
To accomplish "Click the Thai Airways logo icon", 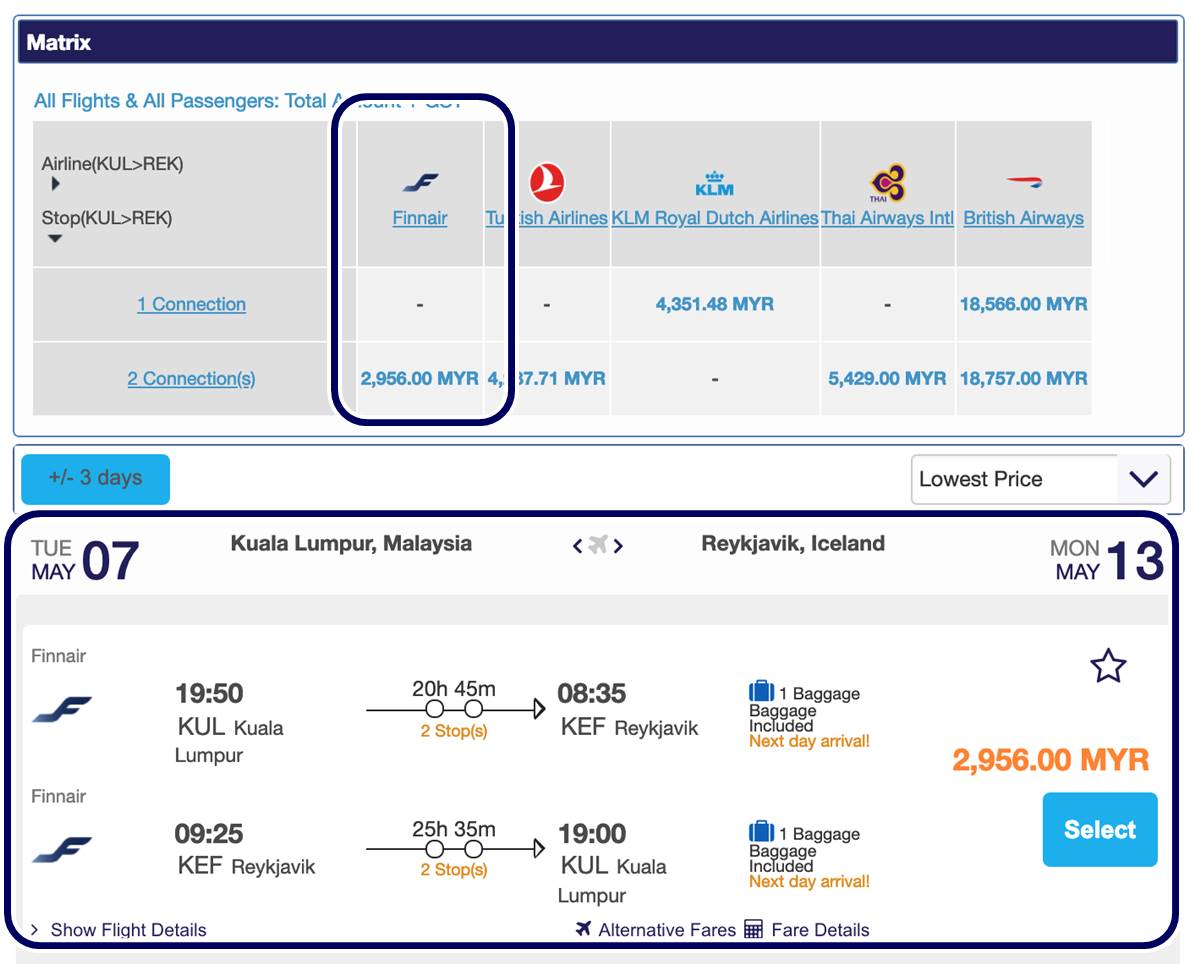I will [x=887, y=183].
